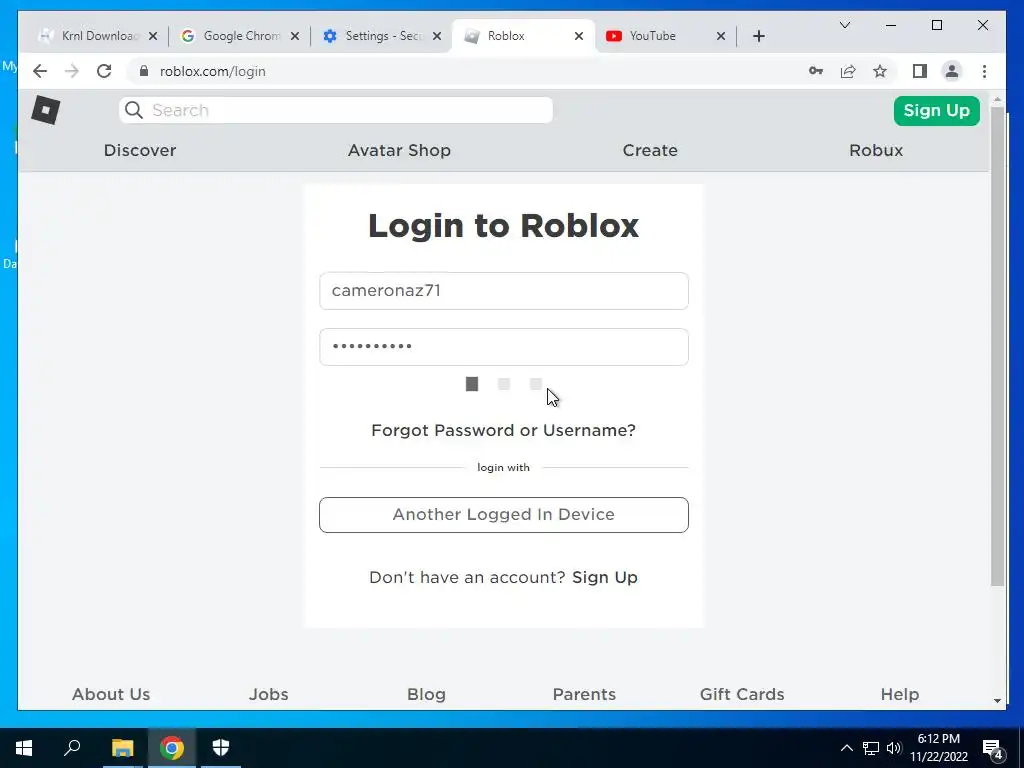The image size is (1024, 768).
Task: Close the Google Chrome tab
Action: click(x=295, y=36)
